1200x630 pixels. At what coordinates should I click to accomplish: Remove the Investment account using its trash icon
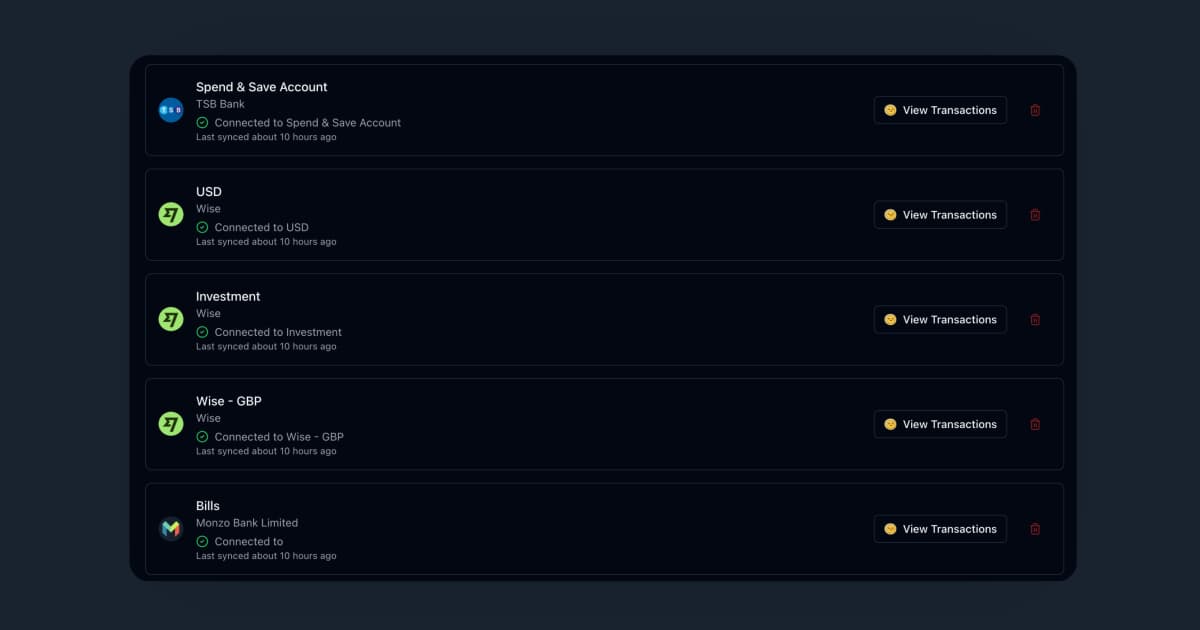coord(1035,319)
